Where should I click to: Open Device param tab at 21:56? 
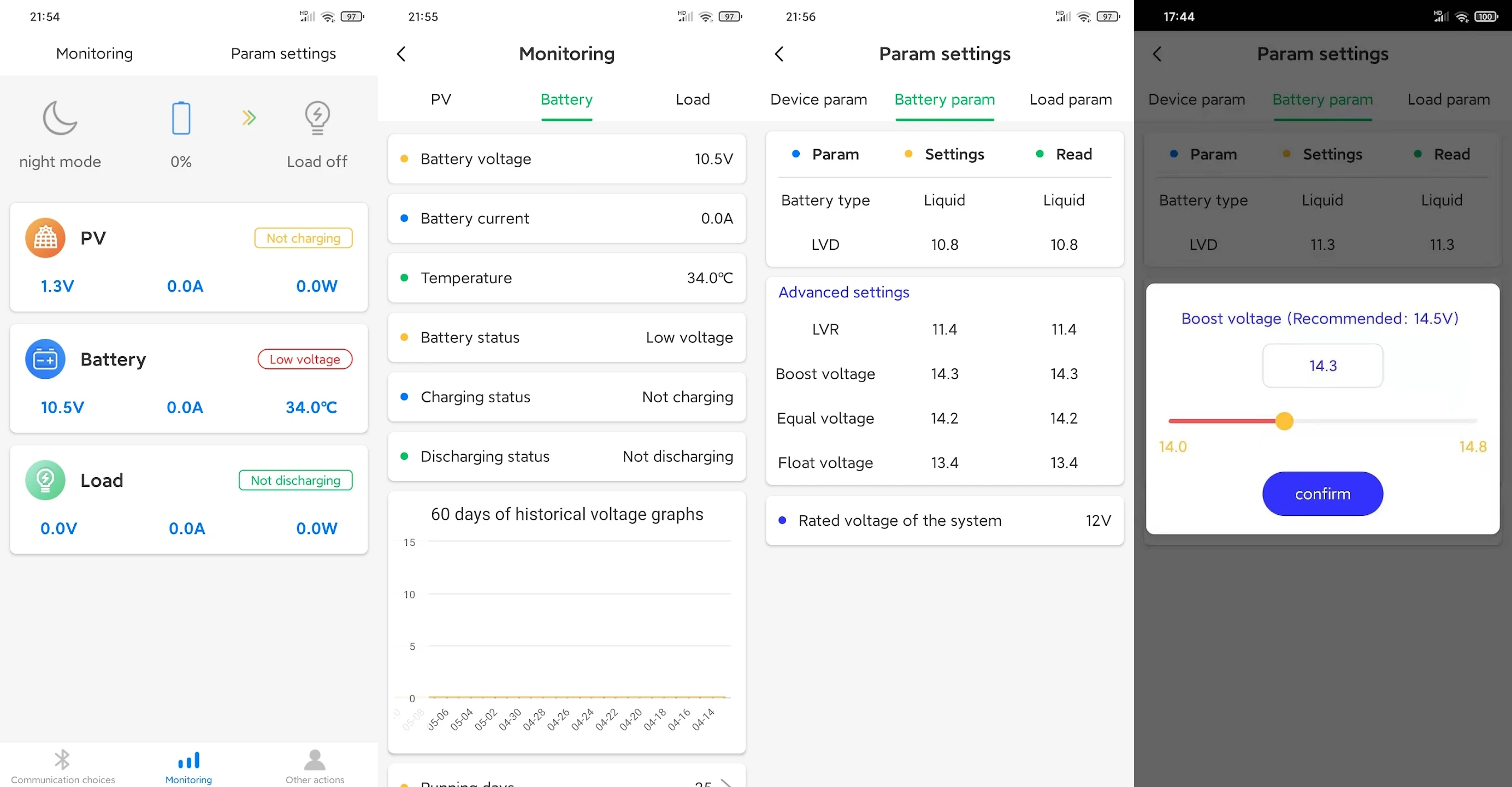pos(818,99)
